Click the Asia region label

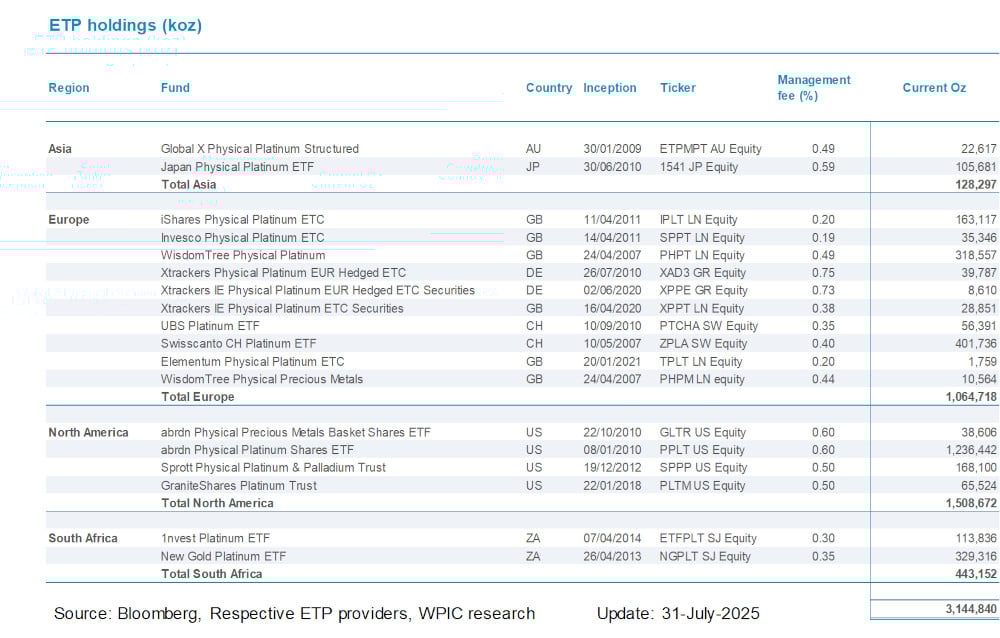[x=60, y=149]
